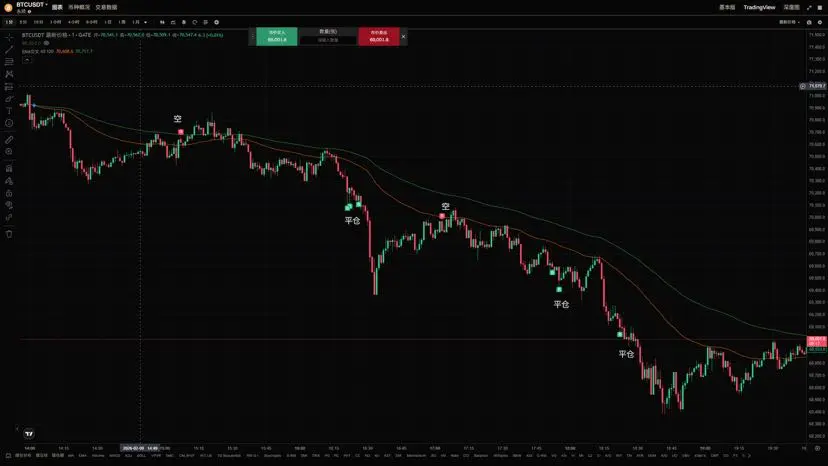Open candlestick chart type icon
Image resolution: width=828 pixels, height=466 pixels.
pos(162,22)
